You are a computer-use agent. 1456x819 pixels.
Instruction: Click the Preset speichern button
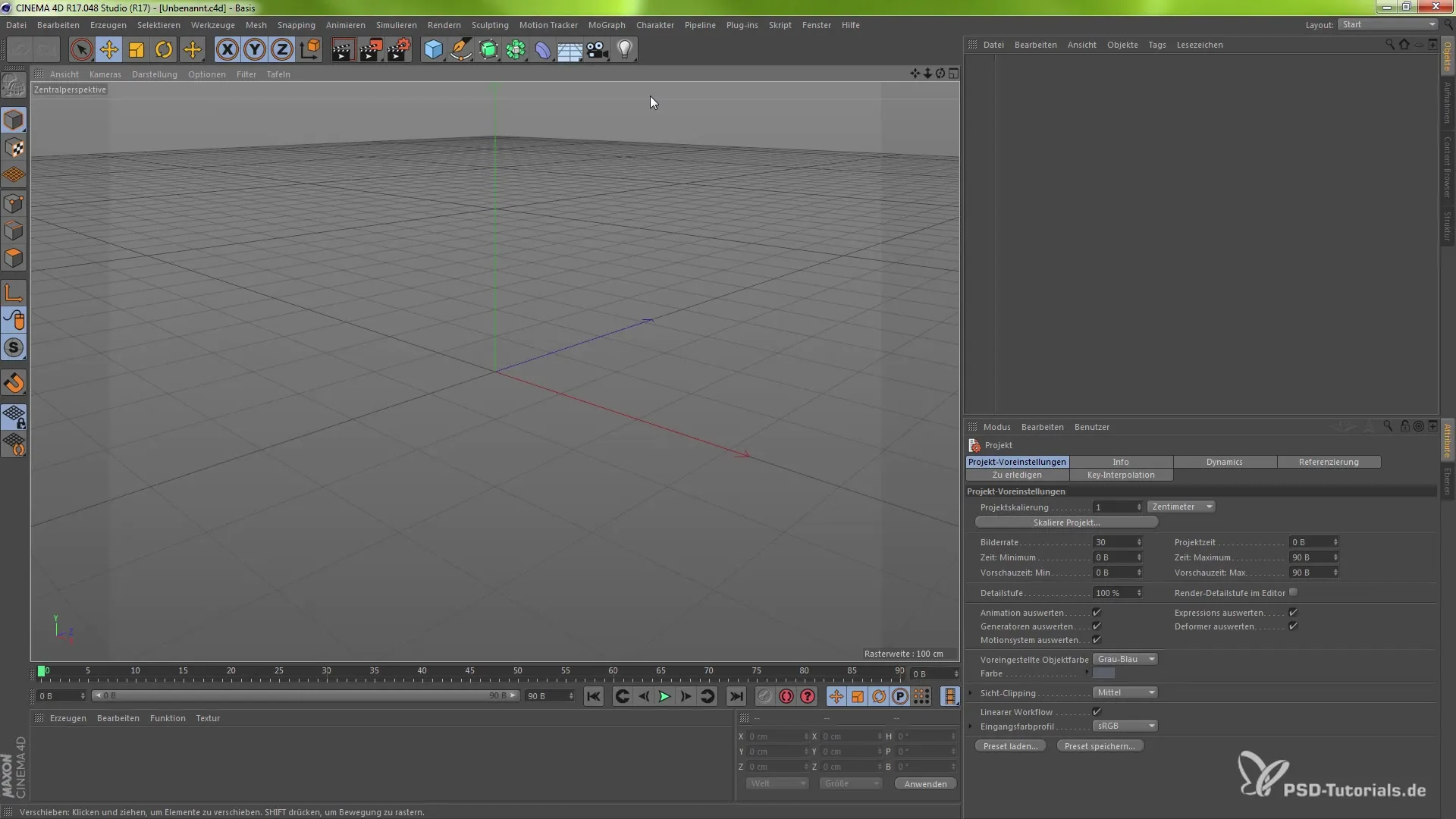point(1100,746)
